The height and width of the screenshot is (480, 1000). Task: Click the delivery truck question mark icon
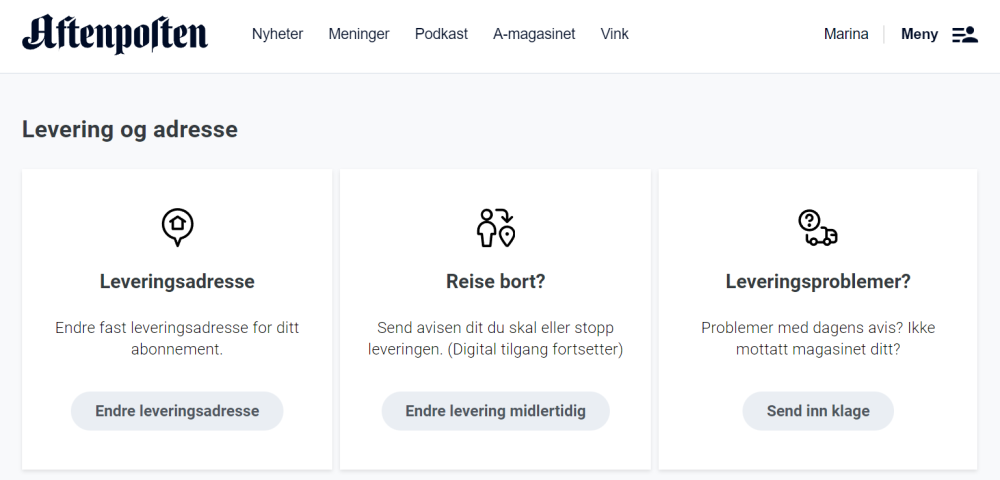(817, 227)
